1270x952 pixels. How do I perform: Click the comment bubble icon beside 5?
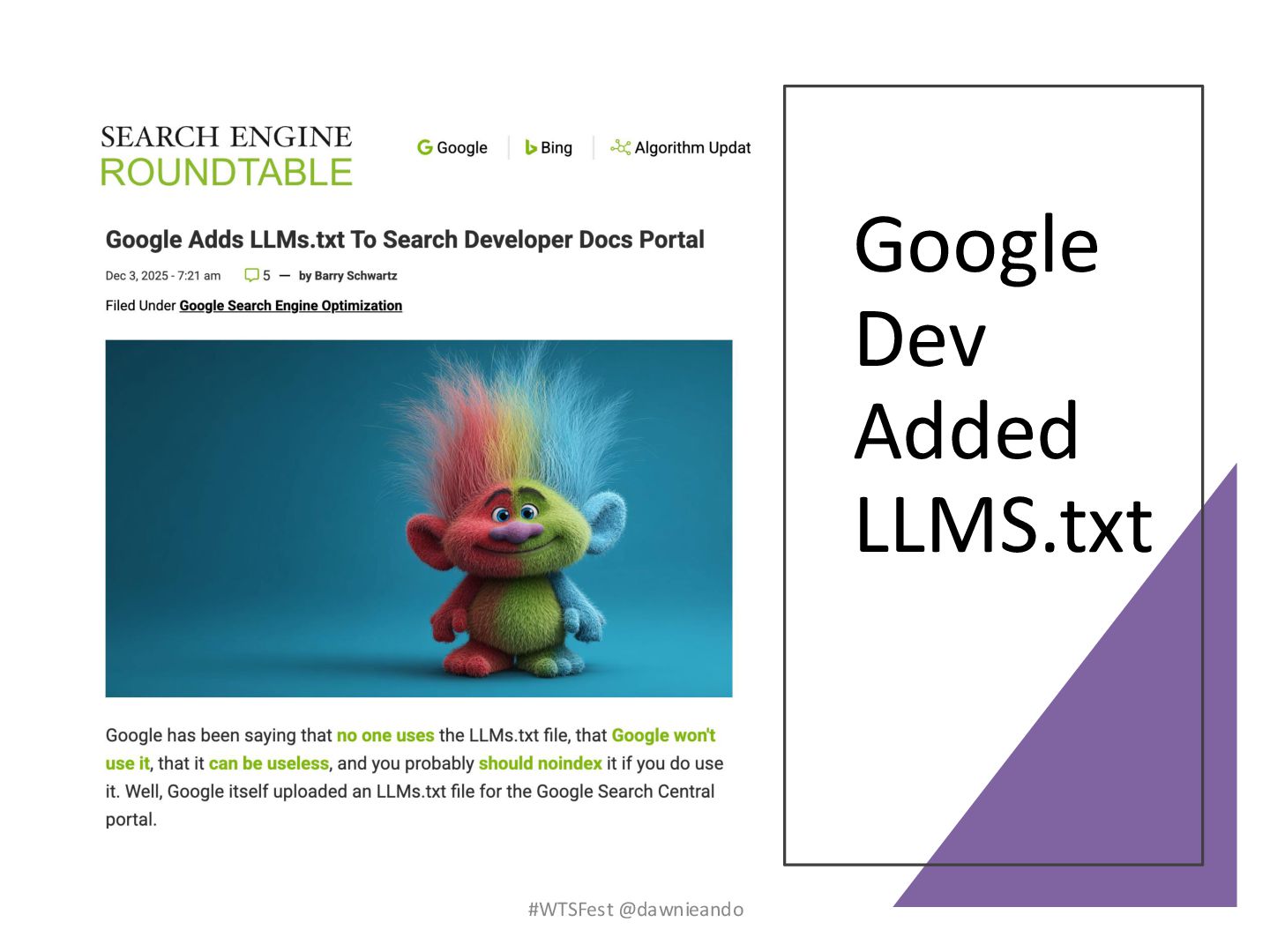251,275
